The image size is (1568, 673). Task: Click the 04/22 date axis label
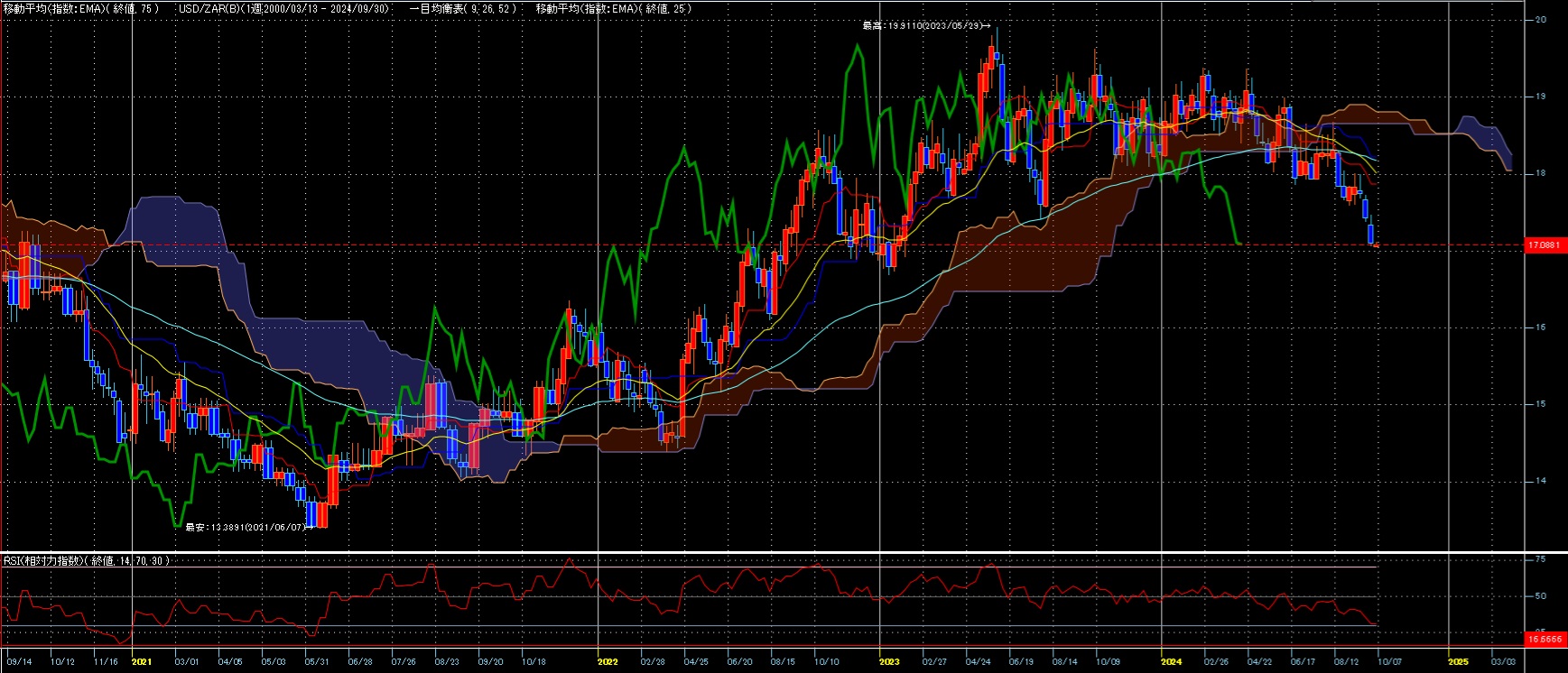pos(1259,662)
